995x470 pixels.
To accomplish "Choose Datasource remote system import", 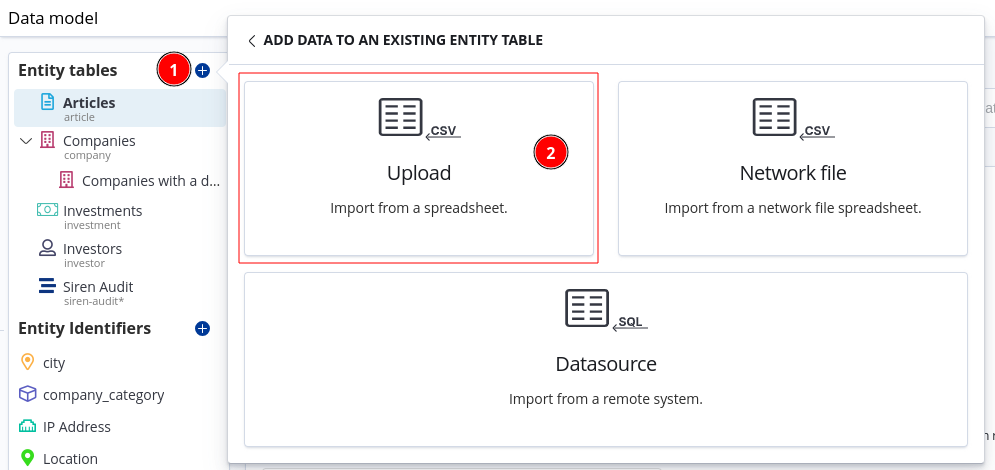I will pyautogui.click(x=605, y=359).
